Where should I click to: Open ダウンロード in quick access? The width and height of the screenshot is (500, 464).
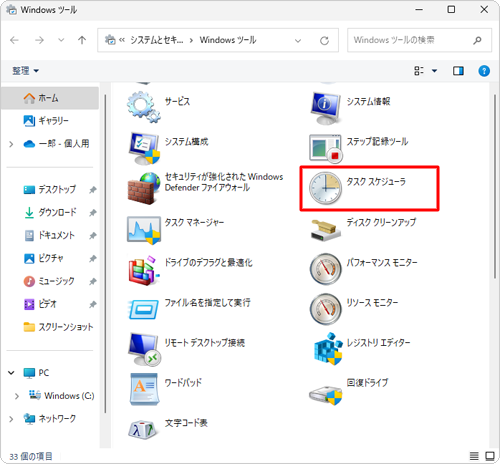click(x=50, y=212)
